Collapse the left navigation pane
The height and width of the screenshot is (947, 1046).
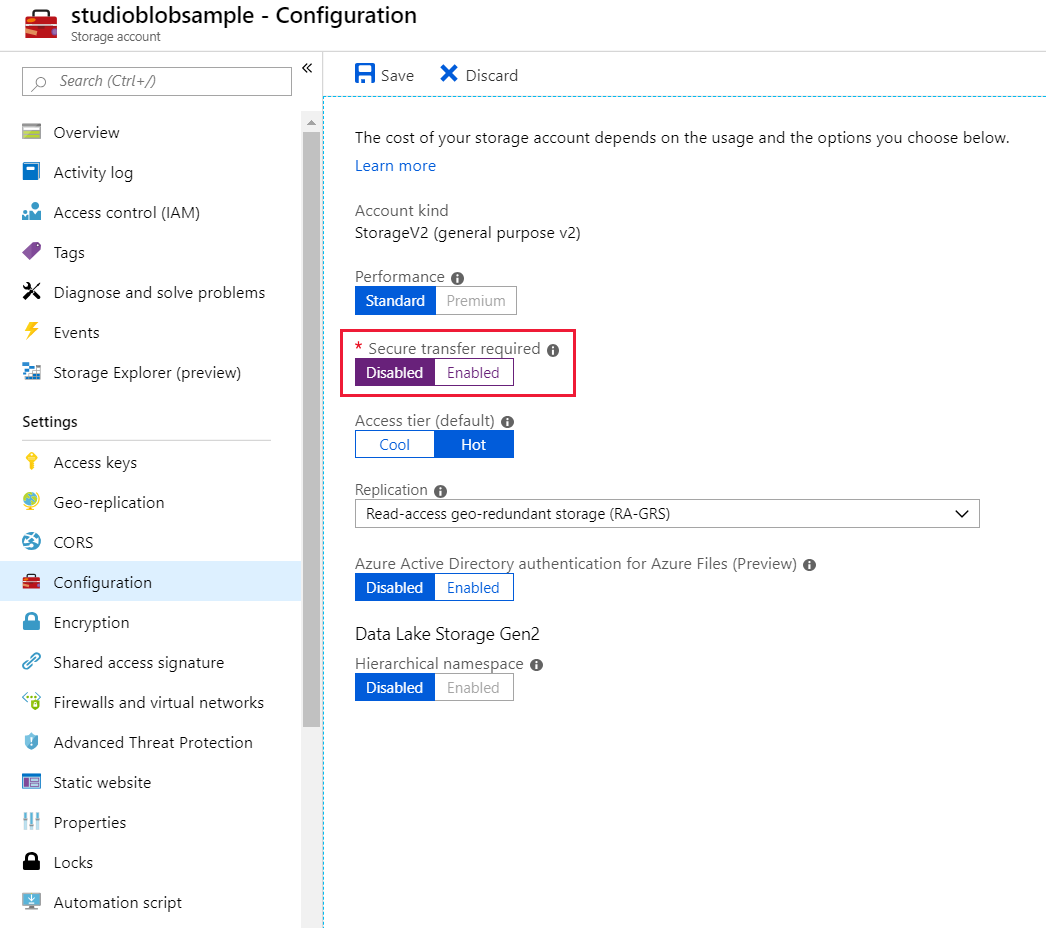coord(307,66)
